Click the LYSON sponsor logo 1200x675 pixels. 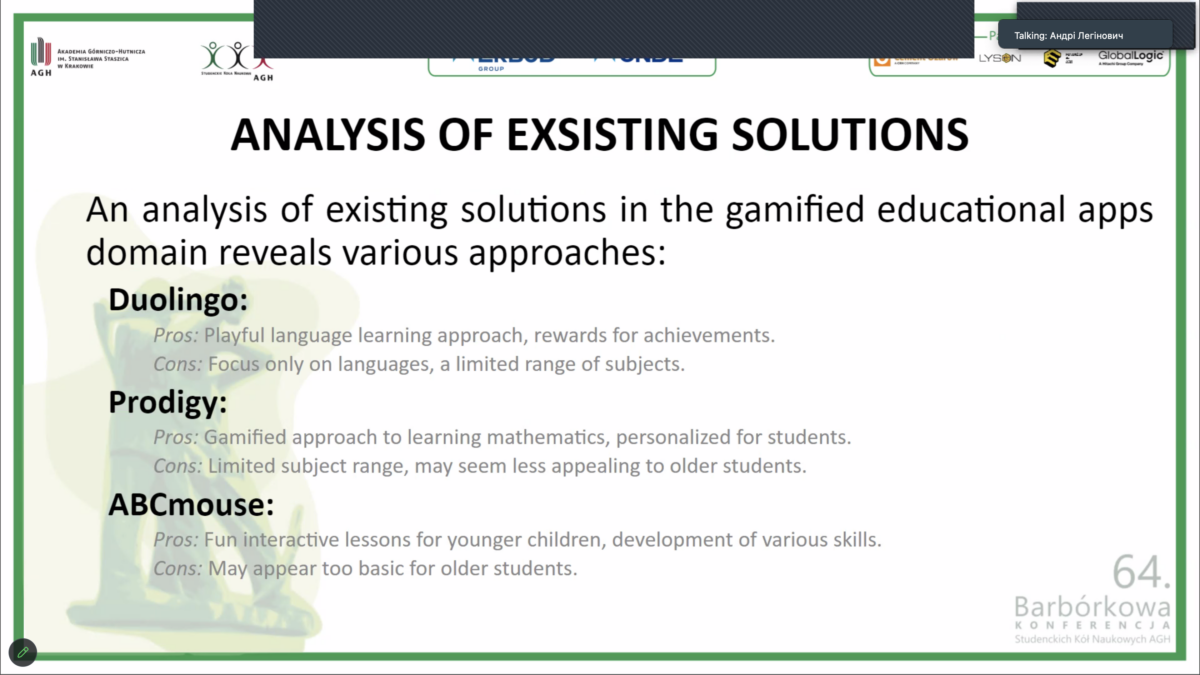tap(999, 59)
